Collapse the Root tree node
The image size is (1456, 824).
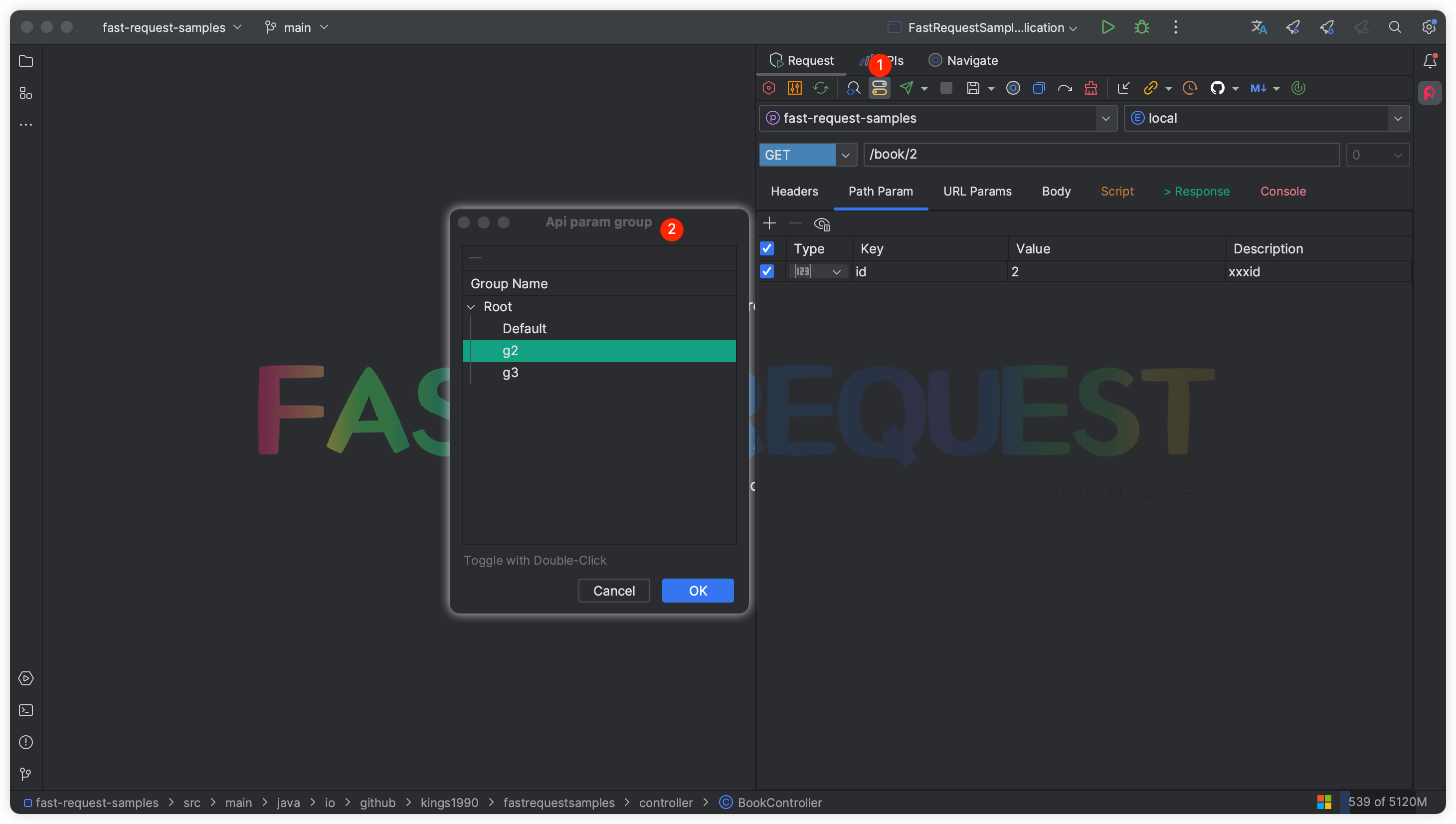pyautogui.click(x=471, y=307)
